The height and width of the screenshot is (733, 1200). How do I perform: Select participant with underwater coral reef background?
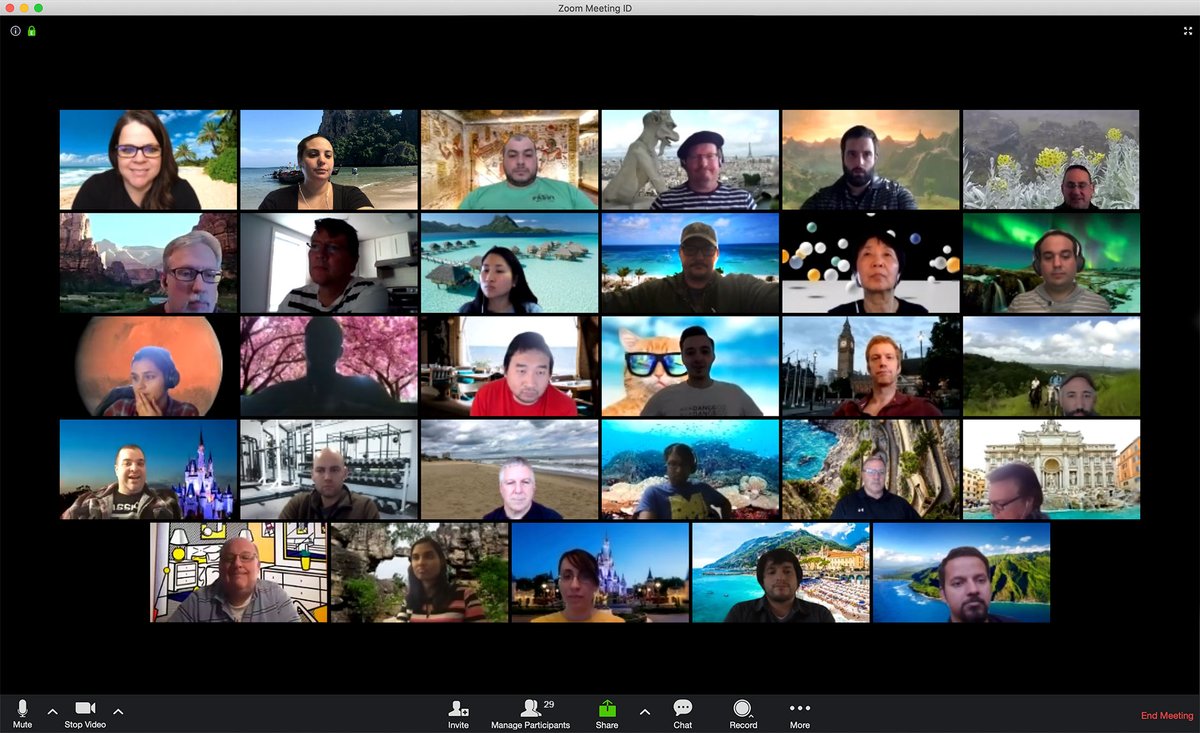[x=690, y=469]
